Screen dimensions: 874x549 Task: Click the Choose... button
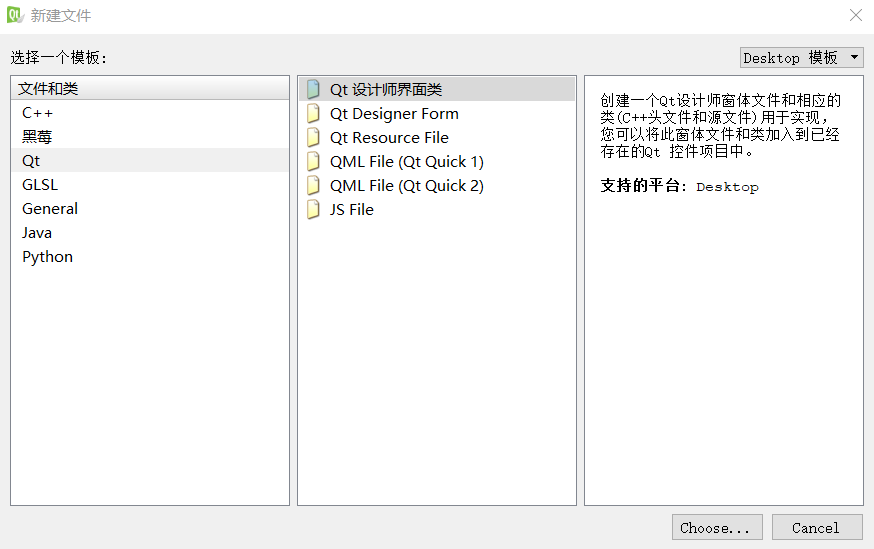coord(717,527)
